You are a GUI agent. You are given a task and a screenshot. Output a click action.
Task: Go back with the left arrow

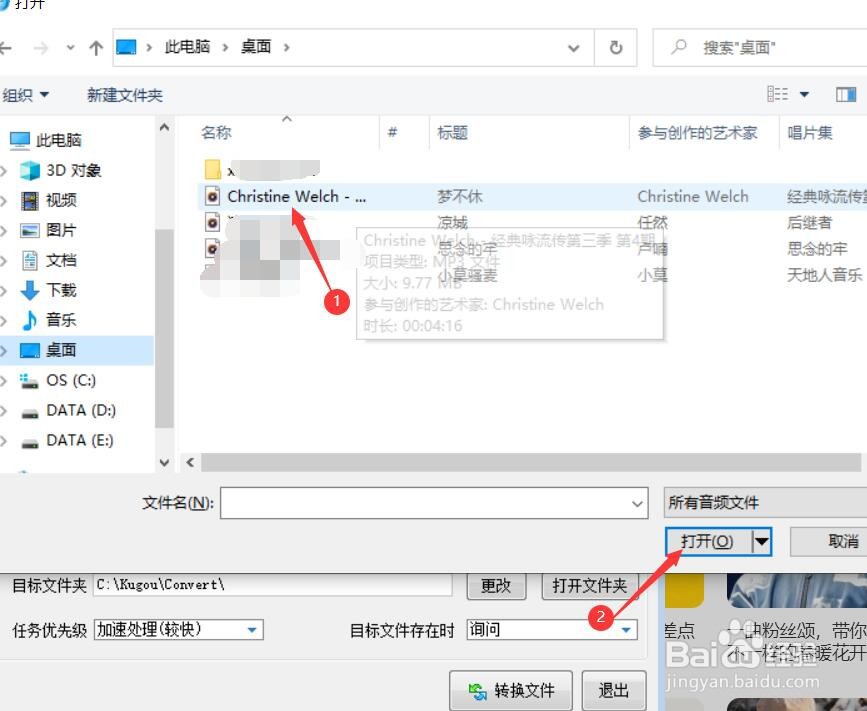point(5,48)
